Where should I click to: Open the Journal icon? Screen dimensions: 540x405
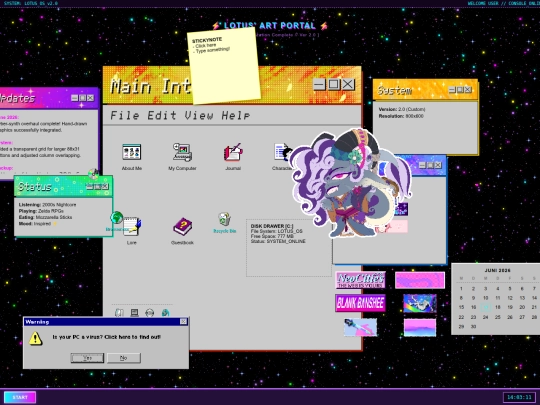coord(233,152)
